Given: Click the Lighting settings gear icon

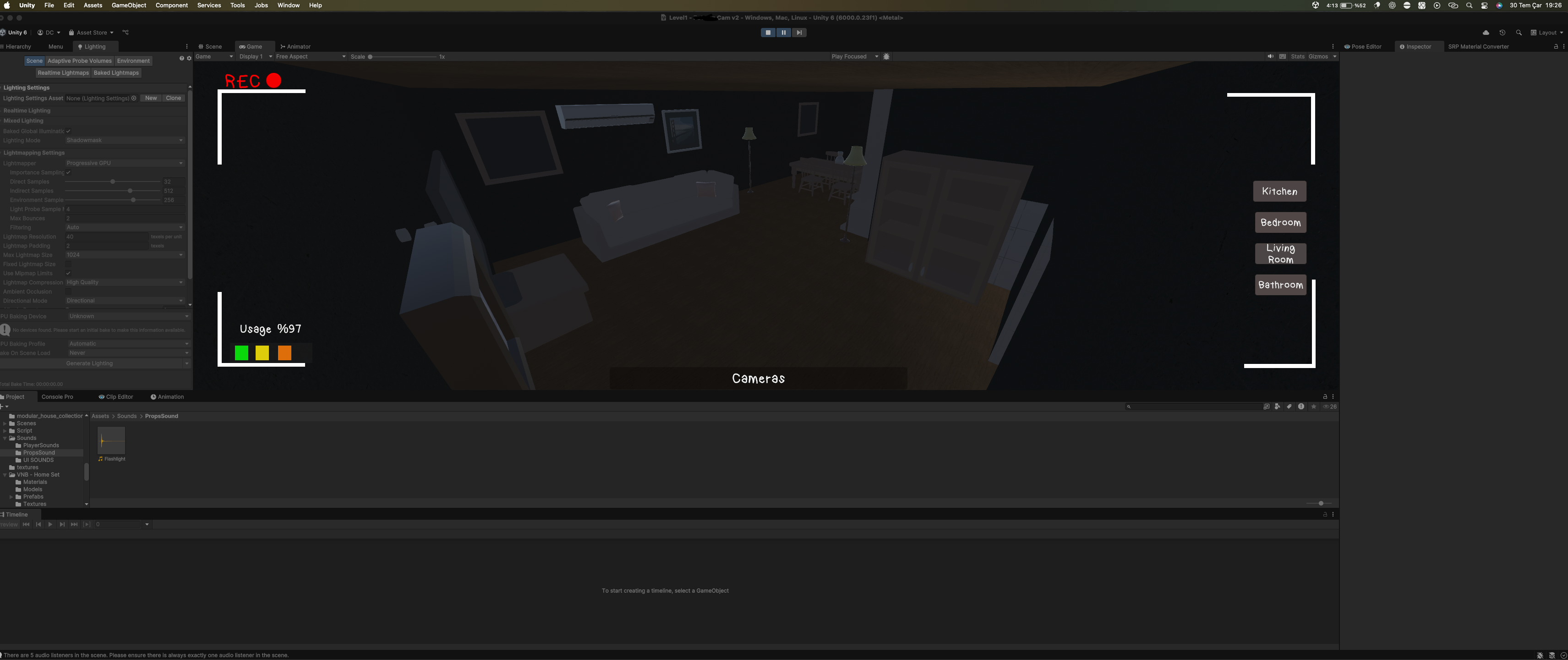Looking at the screenshot, I should [189, 59].
